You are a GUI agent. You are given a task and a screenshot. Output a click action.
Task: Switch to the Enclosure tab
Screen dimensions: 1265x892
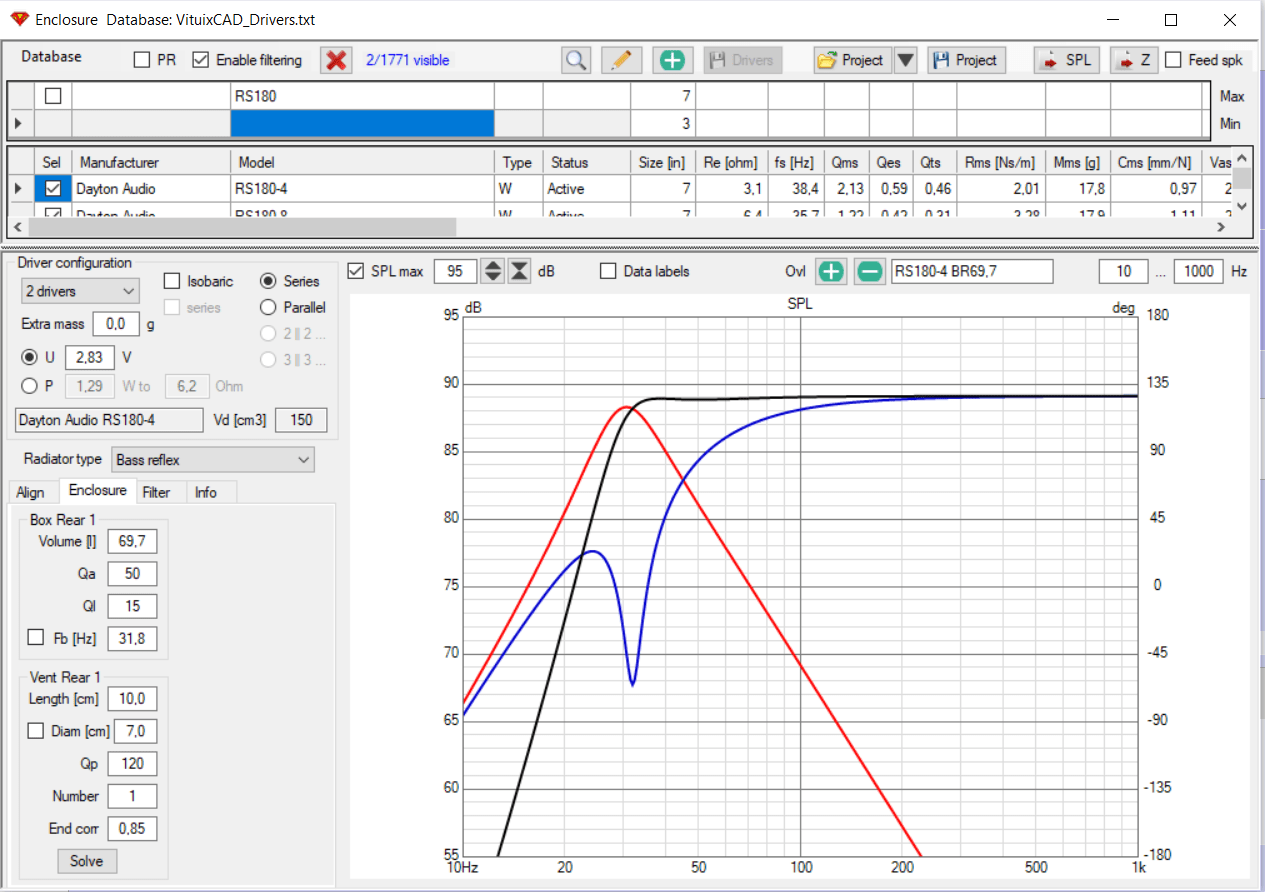(97, 491)
